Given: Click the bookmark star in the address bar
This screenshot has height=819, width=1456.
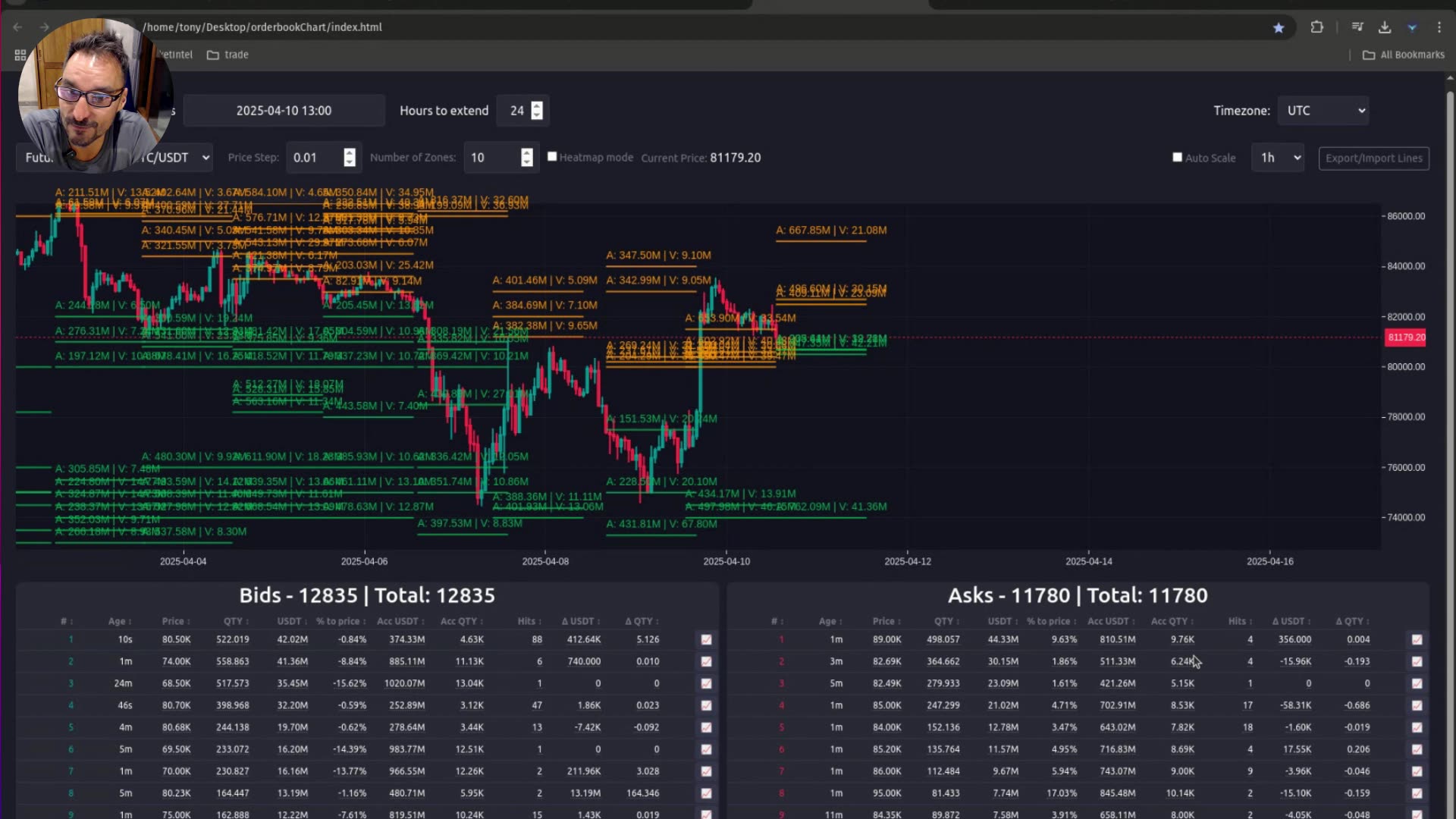Looking at the screenshot, I should point(1279,27).
